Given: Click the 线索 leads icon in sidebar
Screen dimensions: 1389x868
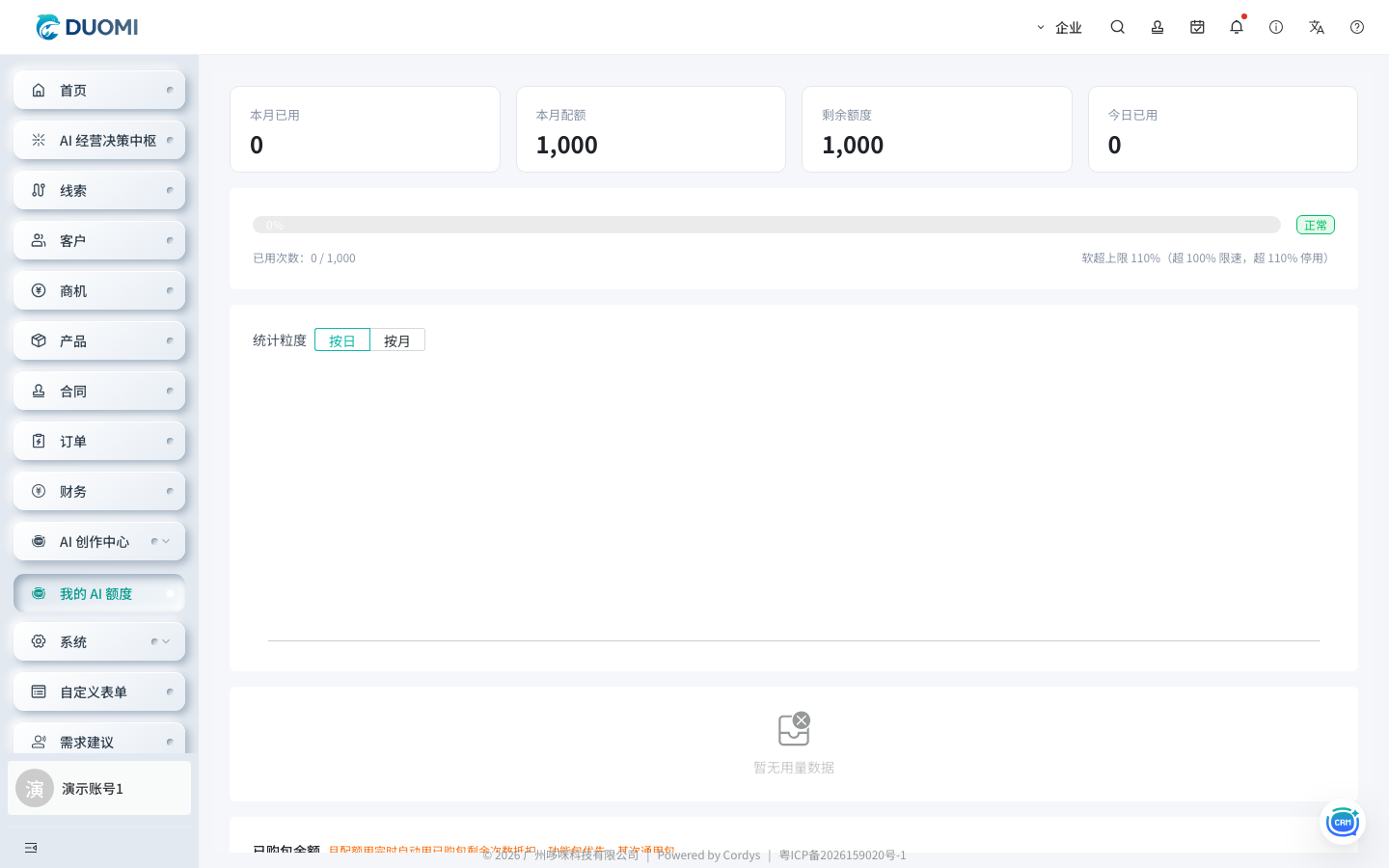Looking at the screenshot, I should (39, 190).
